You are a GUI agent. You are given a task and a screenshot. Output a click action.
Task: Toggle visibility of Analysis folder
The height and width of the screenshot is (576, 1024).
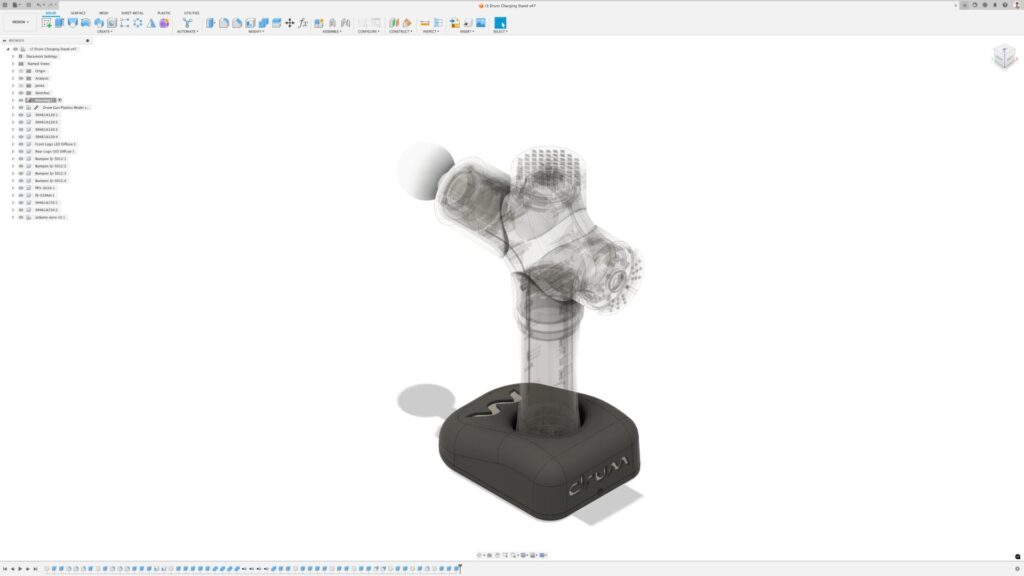21,78
